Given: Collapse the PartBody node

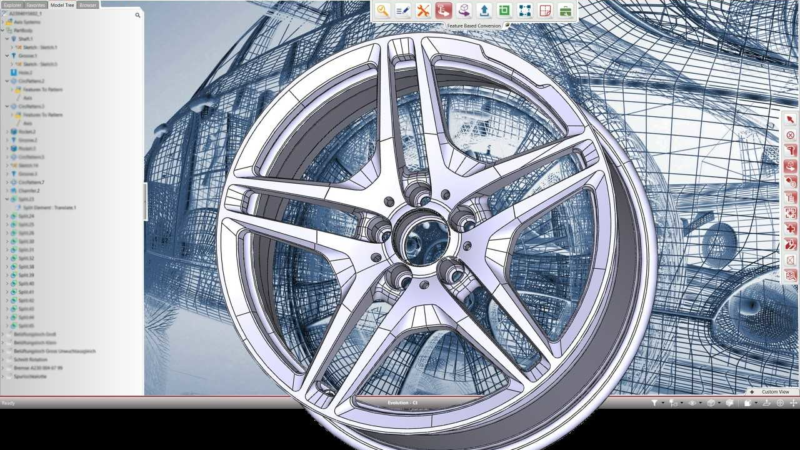Looking at the screenshot, I should coord(3,30).
